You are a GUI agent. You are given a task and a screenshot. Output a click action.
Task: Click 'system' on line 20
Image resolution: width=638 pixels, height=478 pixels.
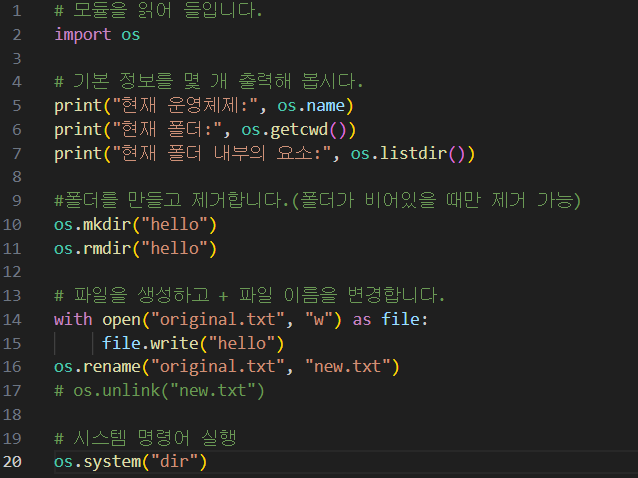tap(112, 463)
